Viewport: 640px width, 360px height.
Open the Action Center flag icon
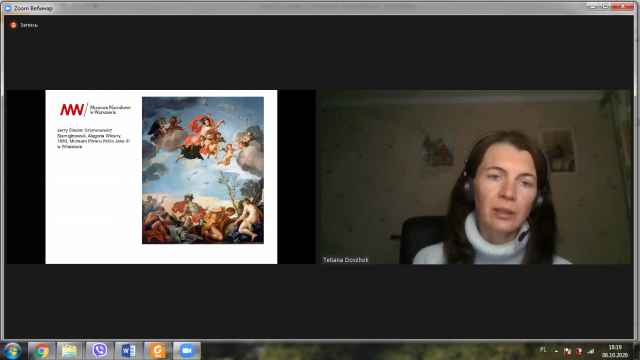(567, 351)
